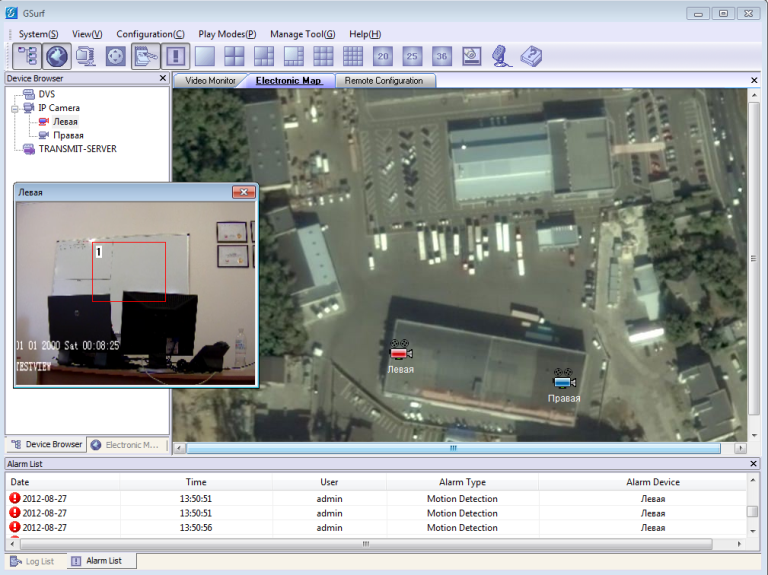Select six-window view layout

click(x=264, y=56)
